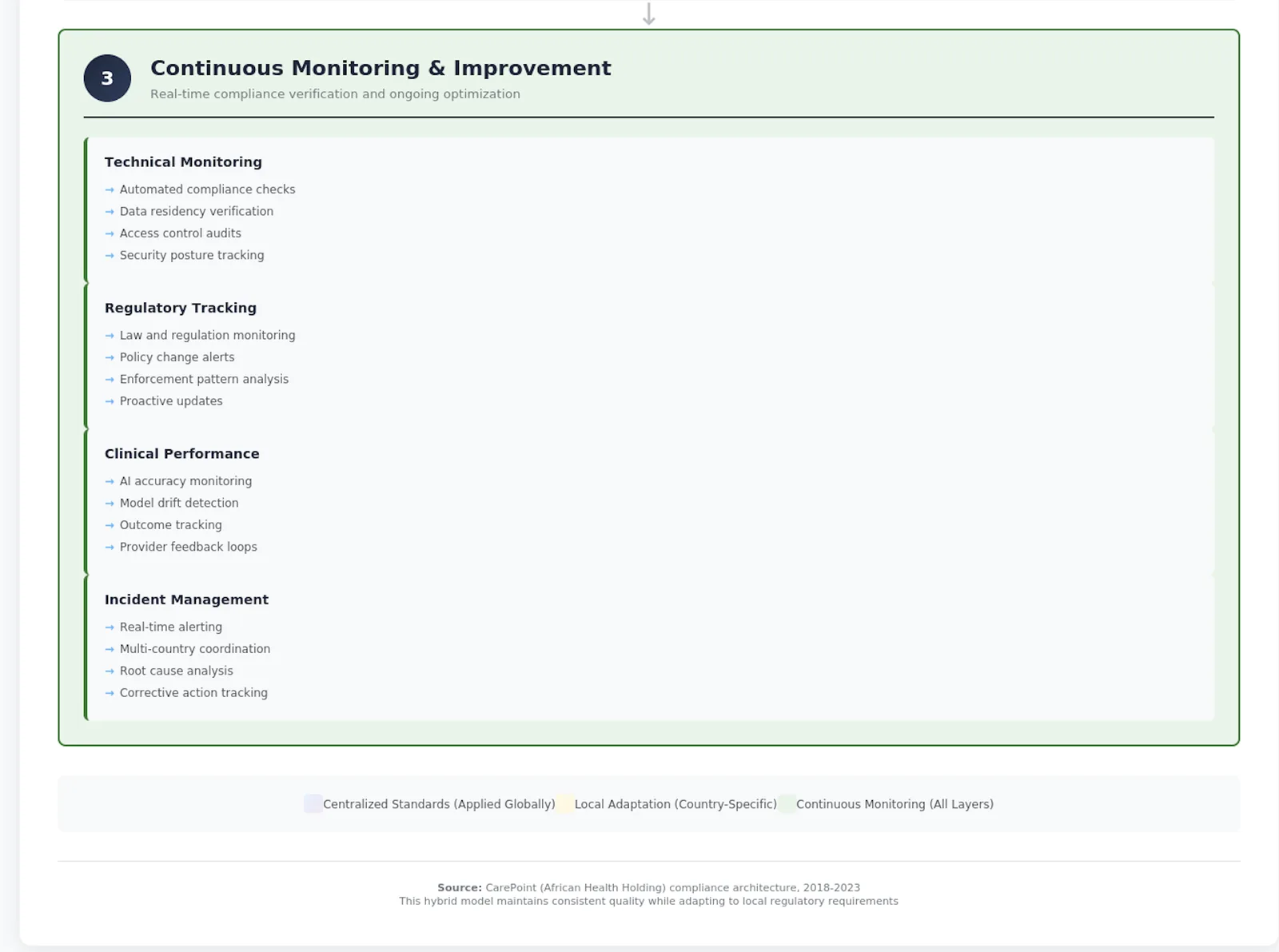Viewport: 1279px width, 952px height.
Task: Select the Technical Monitoring section heading
Action: [183, 161]
